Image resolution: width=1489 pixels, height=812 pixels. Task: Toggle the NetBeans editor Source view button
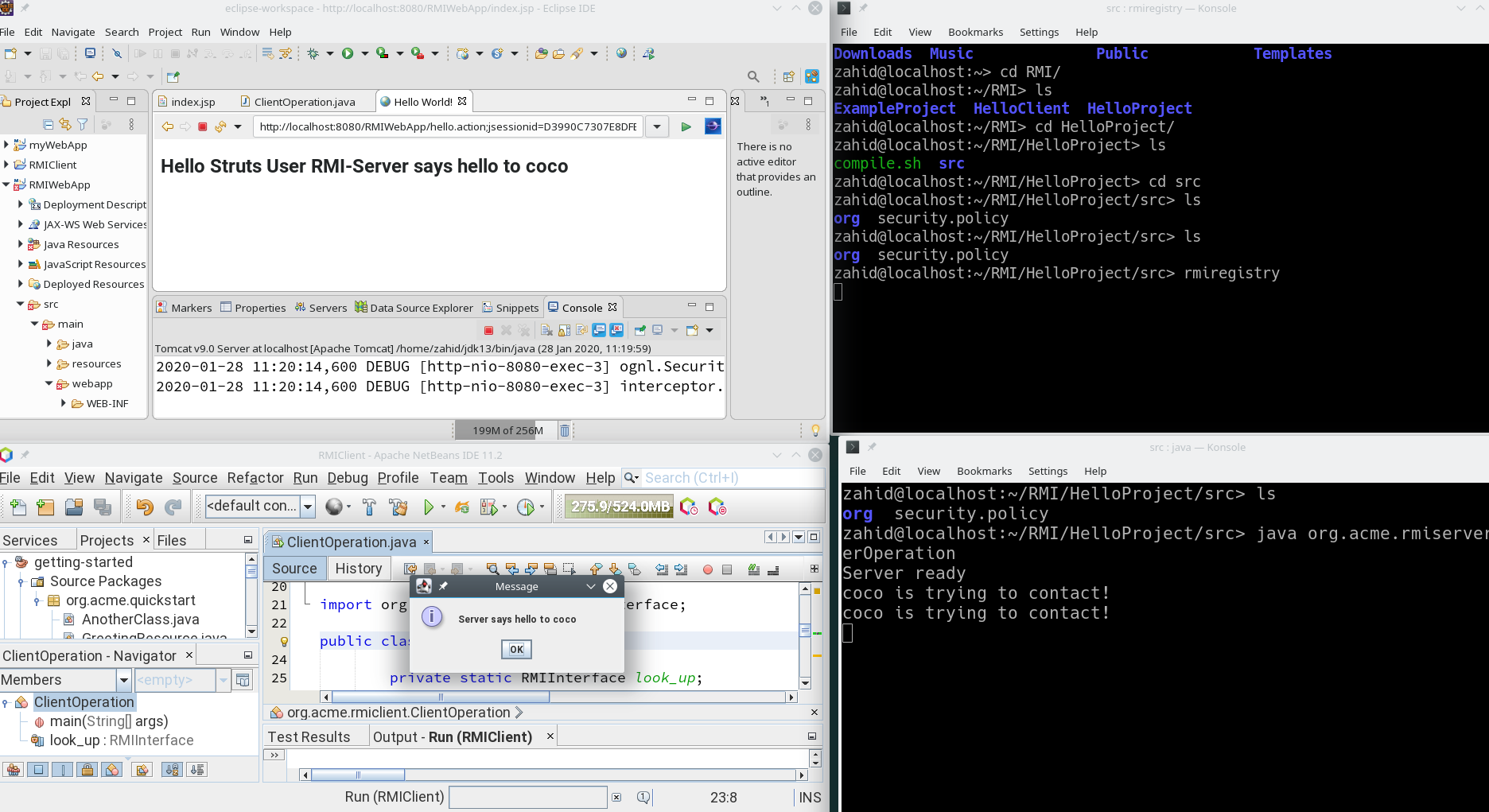294,568
